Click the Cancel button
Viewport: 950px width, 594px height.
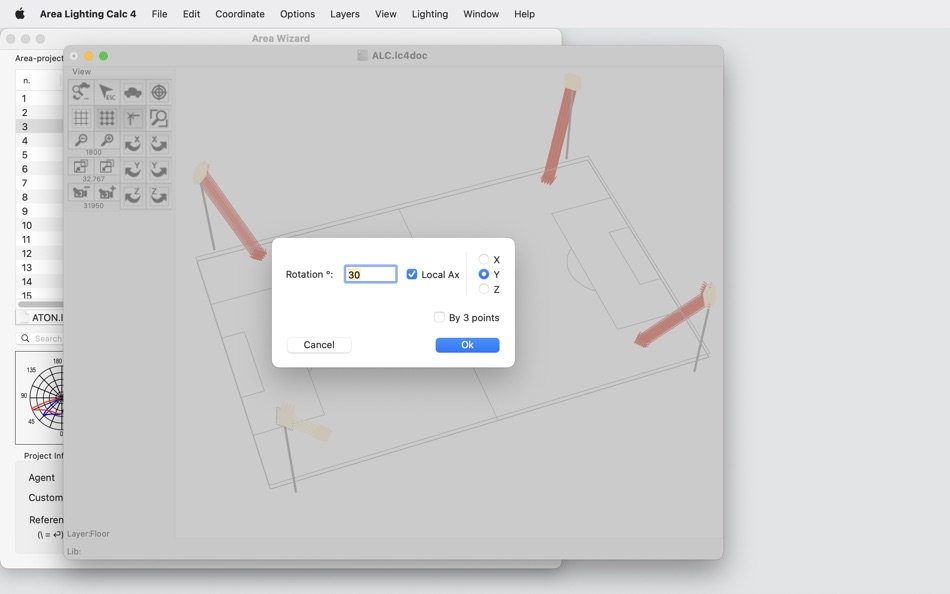319,345
